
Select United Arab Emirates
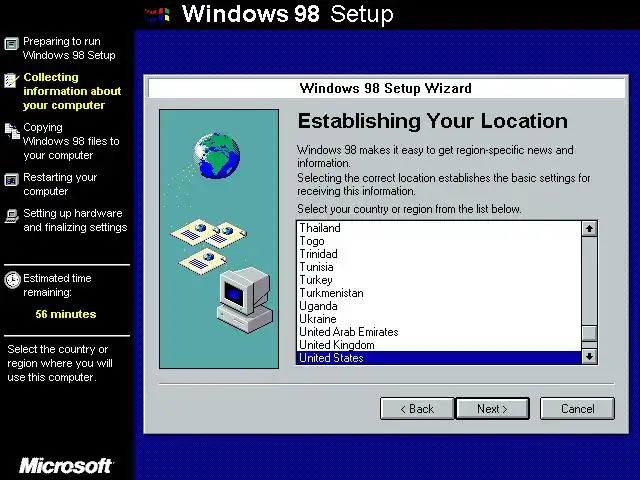[439, 332]
